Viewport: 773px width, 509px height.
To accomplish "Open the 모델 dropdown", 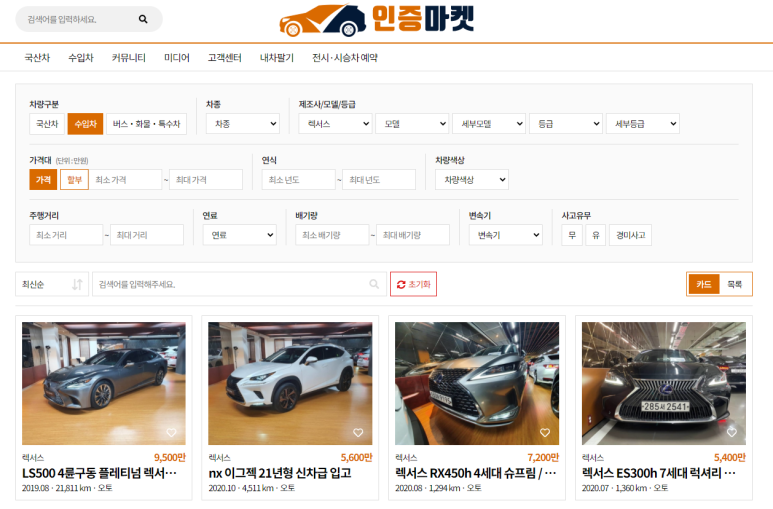I will 412,124.
